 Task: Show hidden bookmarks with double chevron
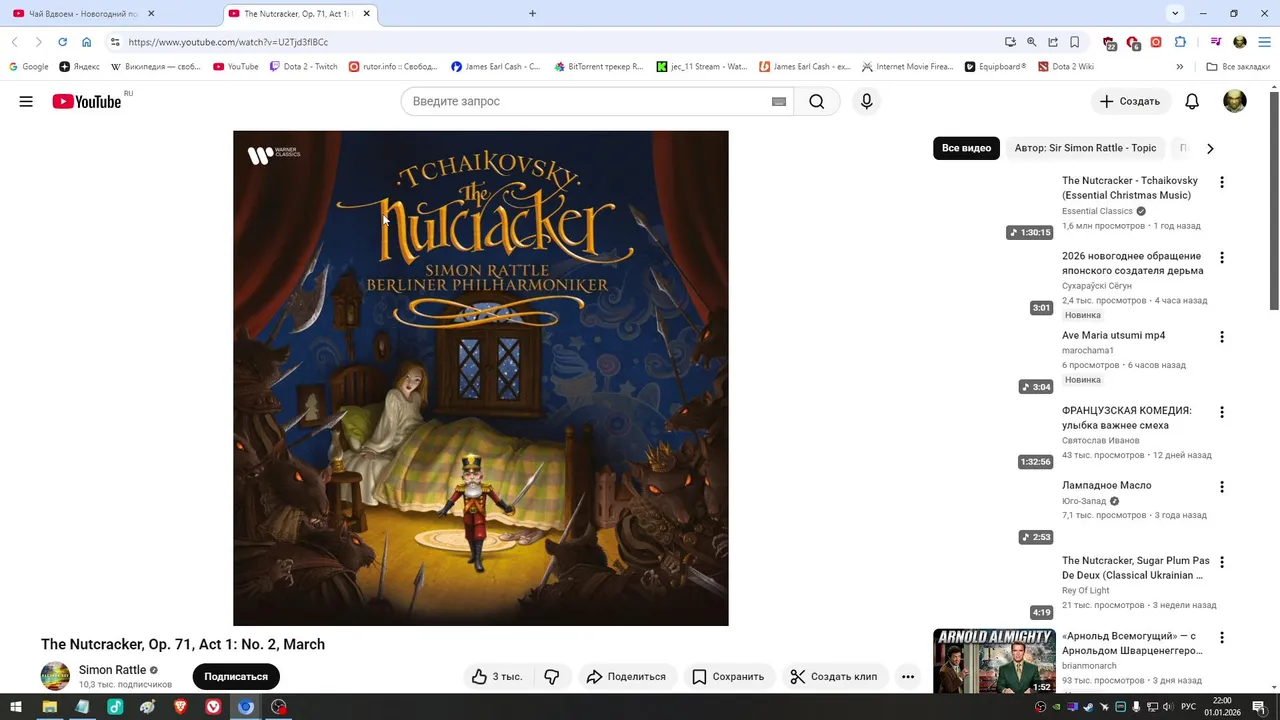coord(1180,67)
